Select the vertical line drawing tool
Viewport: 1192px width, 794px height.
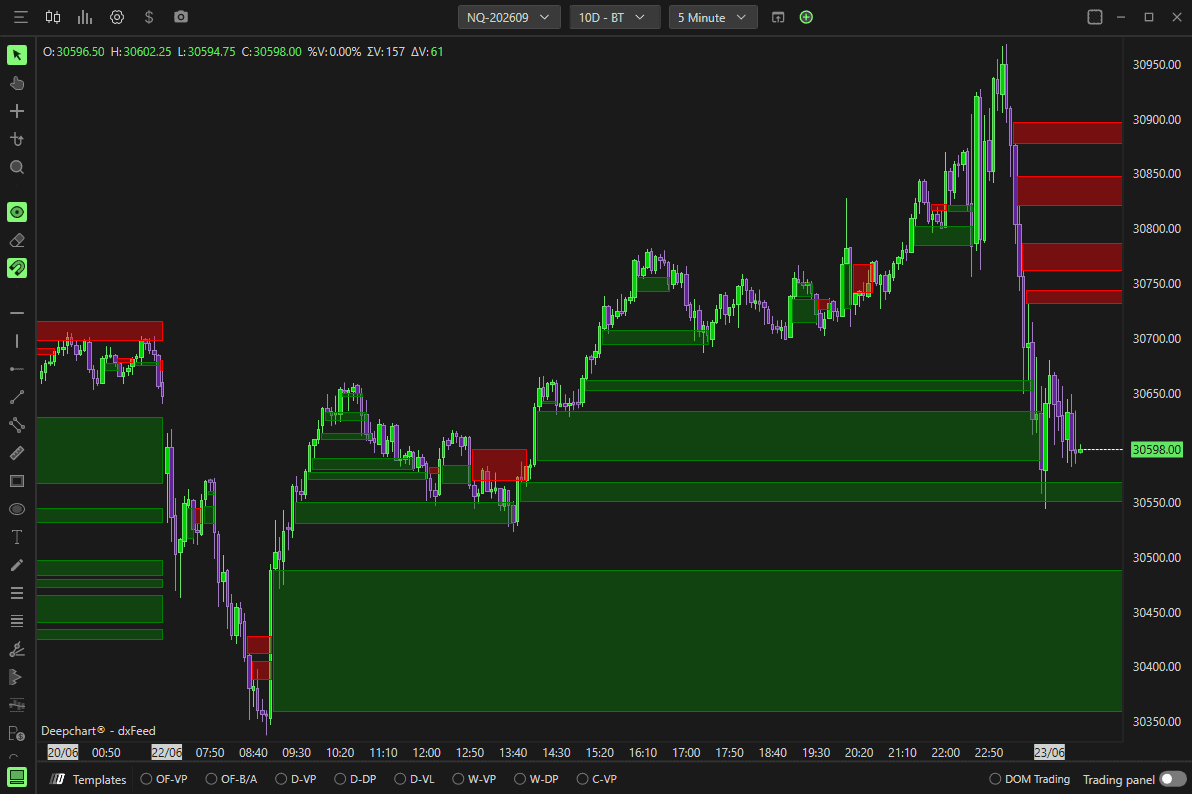point(17,341)
